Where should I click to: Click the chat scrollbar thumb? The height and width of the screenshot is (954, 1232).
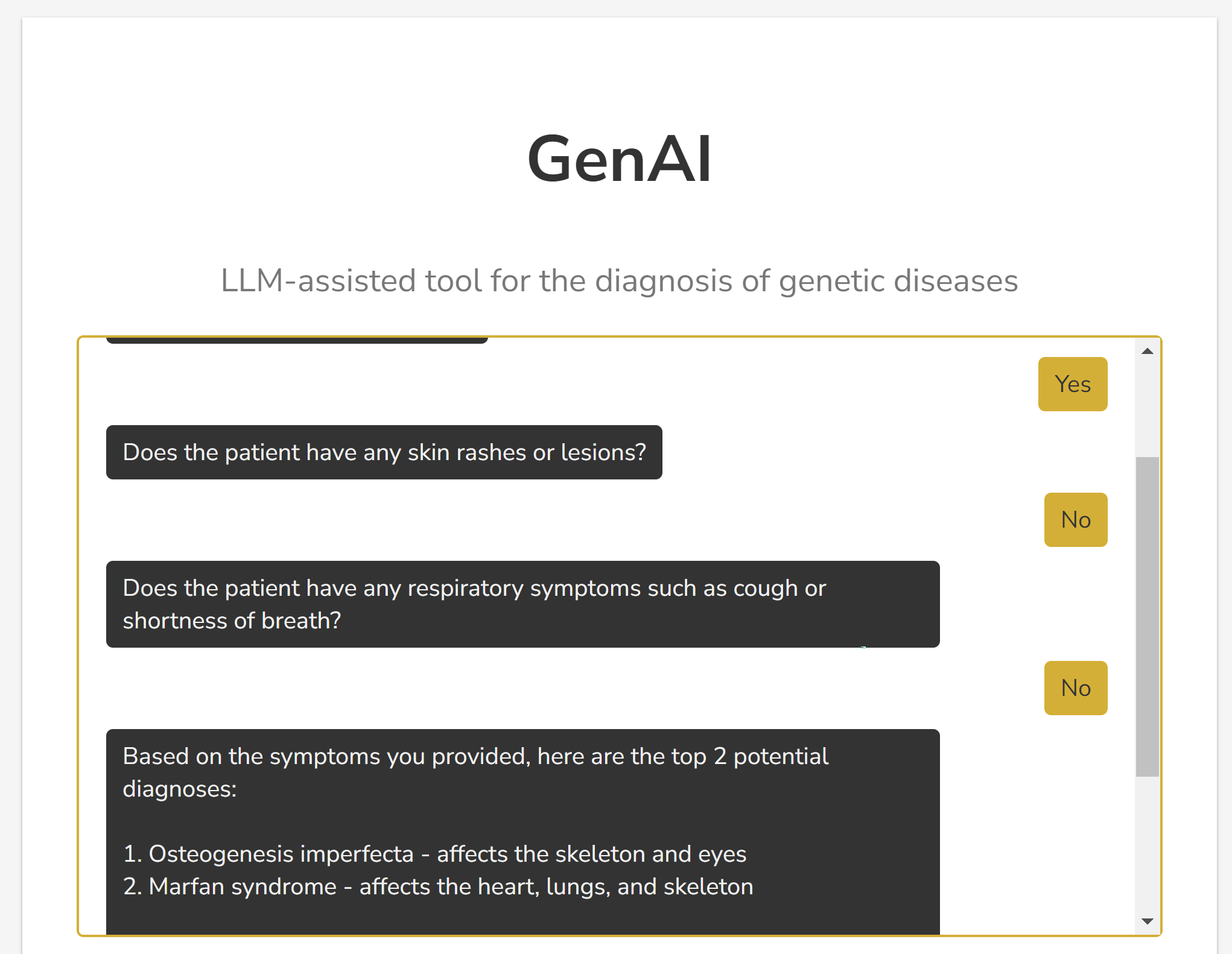[x=1147, y=615]
